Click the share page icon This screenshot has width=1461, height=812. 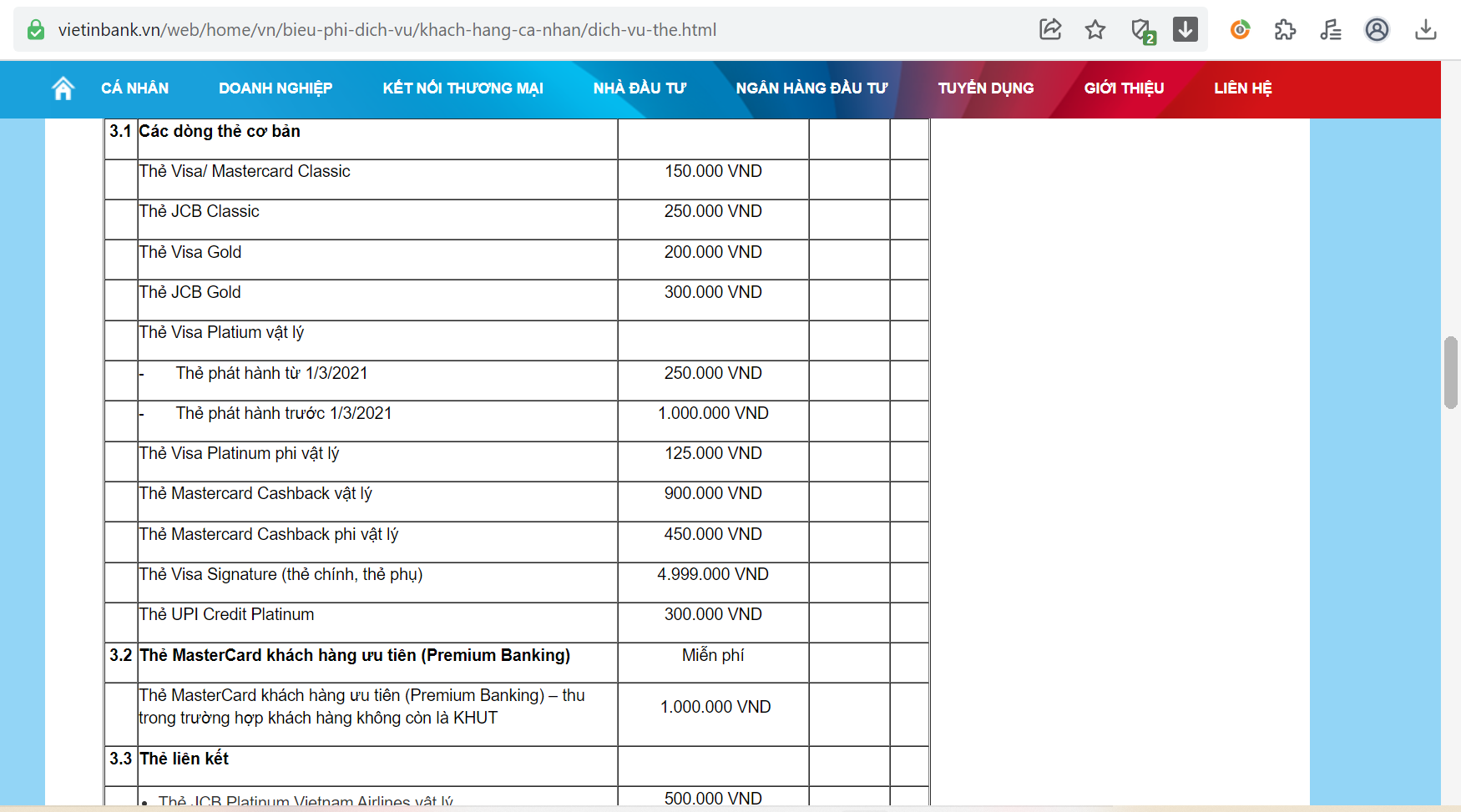1050,30
